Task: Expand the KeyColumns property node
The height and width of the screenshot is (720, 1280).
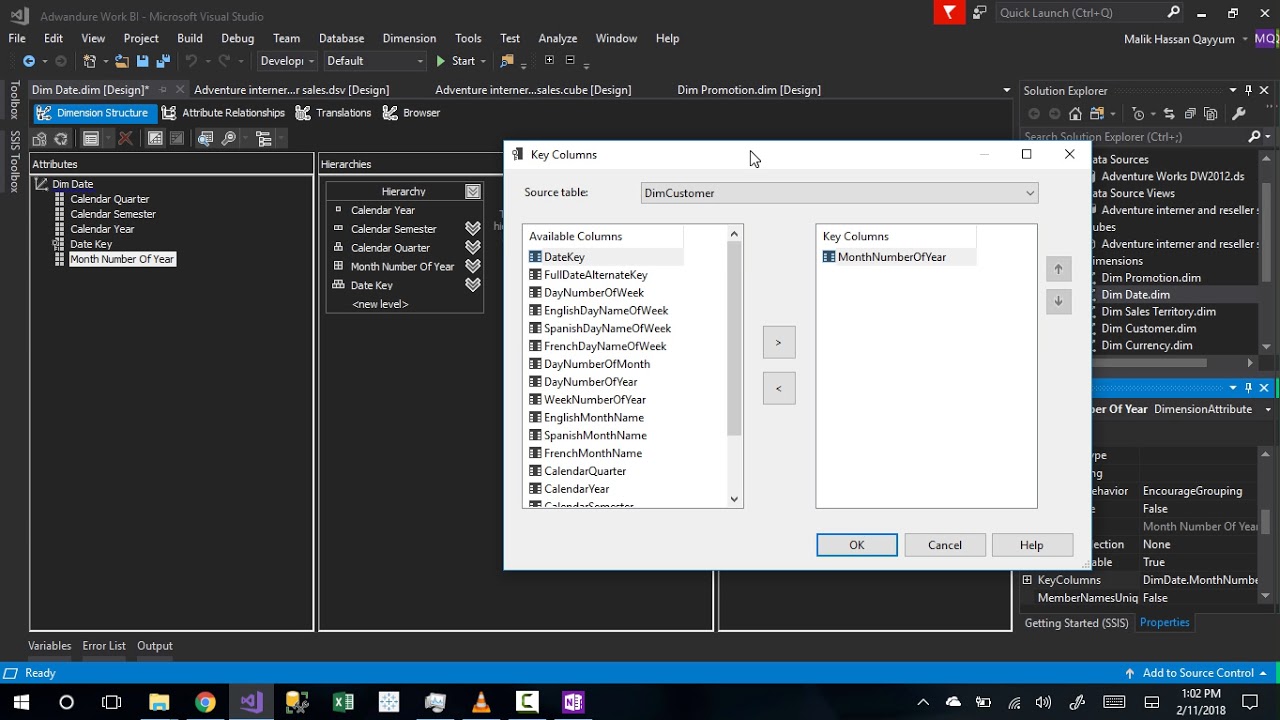Action: (1027, 580)
